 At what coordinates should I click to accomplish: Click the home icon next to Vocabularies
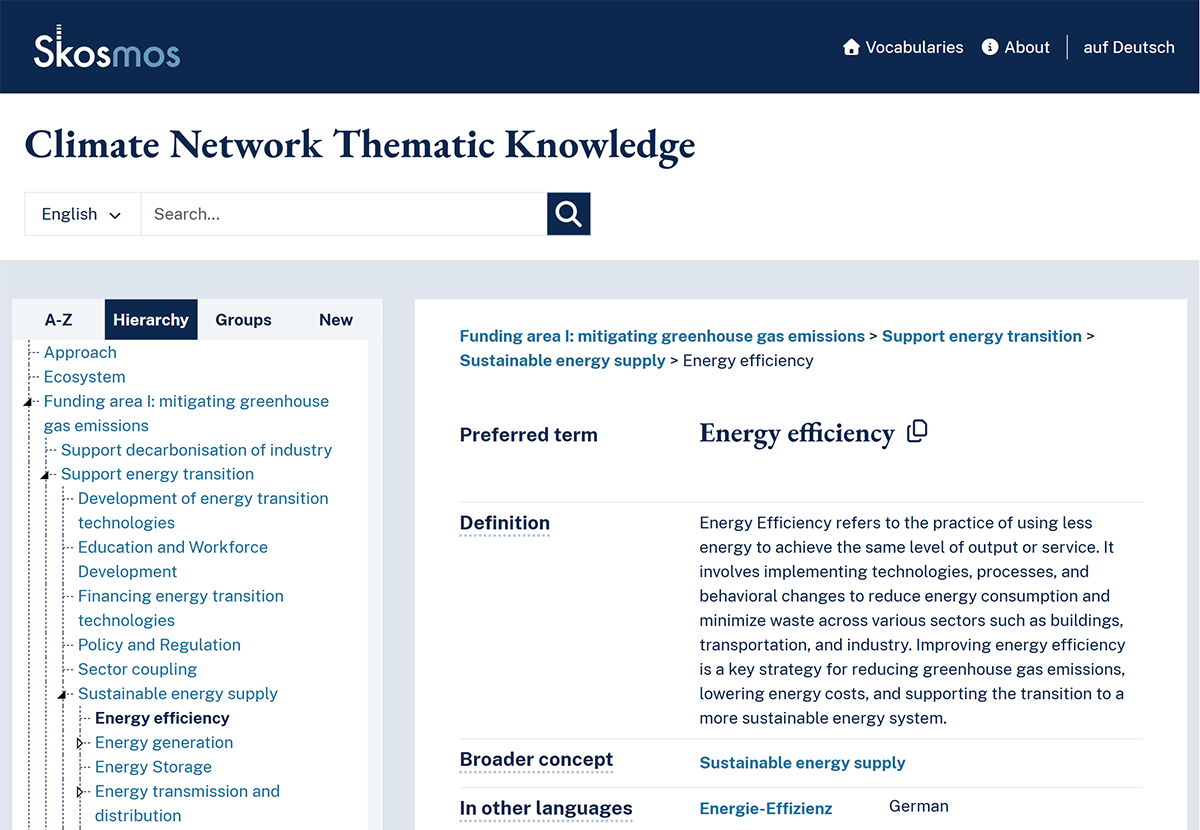point(850,47)
